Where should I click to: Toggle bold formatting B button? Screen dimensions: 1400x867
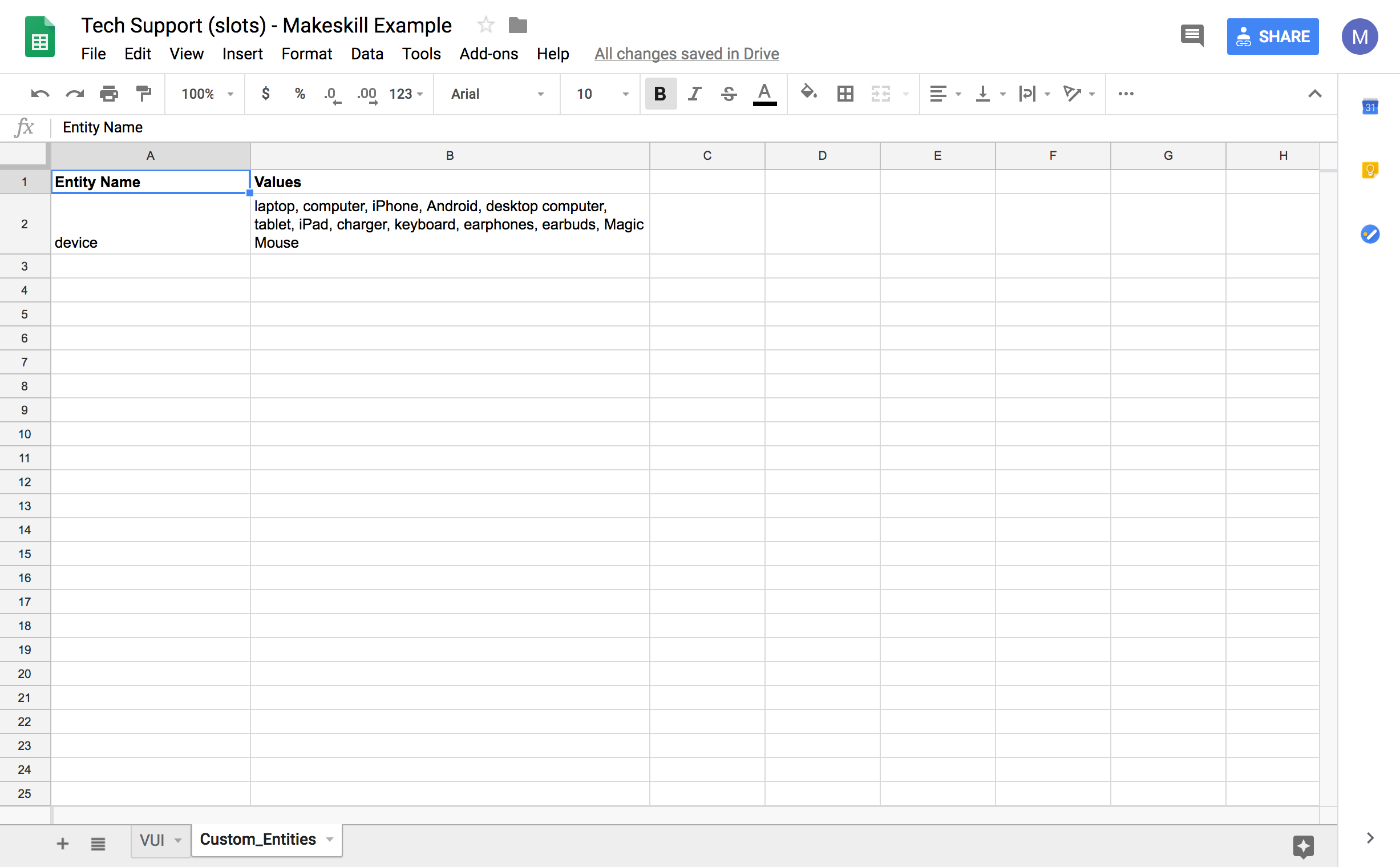[x=660, y=94]
